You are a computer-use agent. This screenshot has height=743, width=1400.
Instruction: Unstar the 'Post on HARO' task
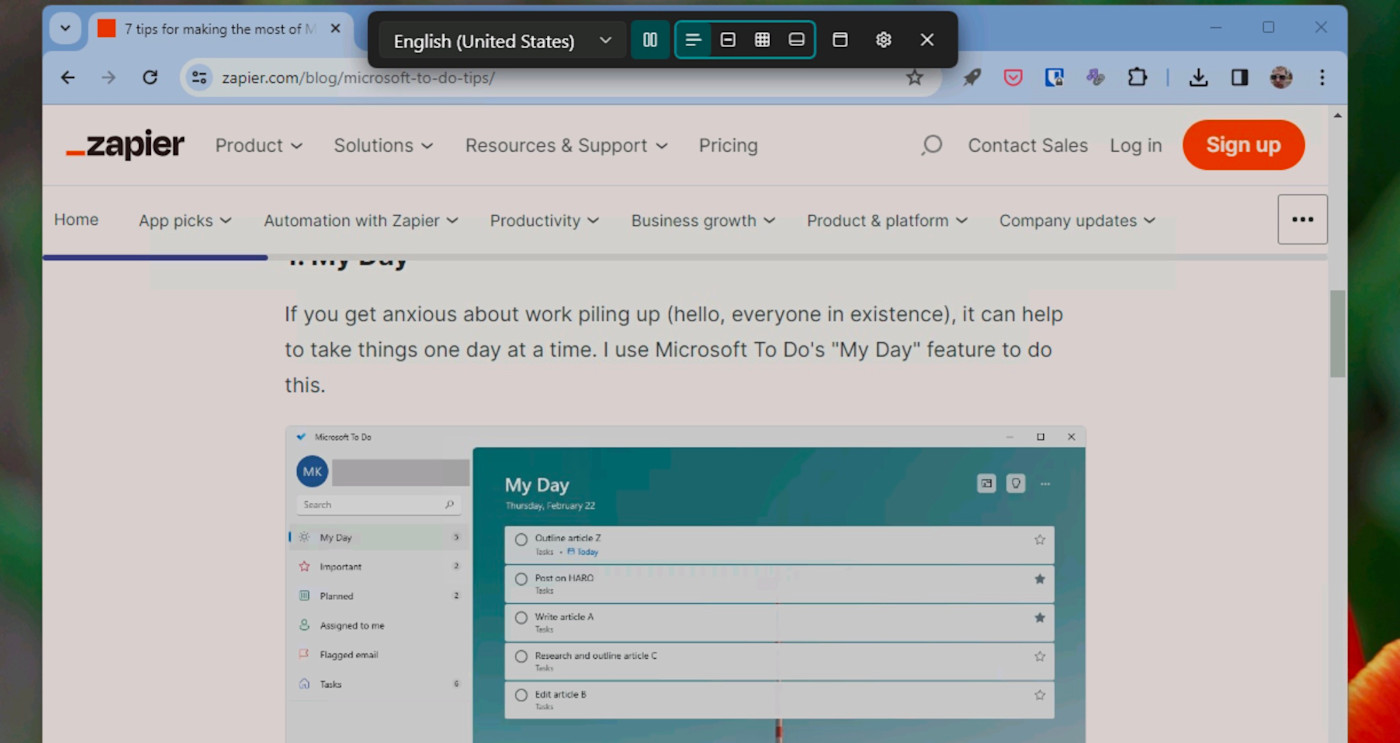pyautogui.click(x=1040, y=579)
